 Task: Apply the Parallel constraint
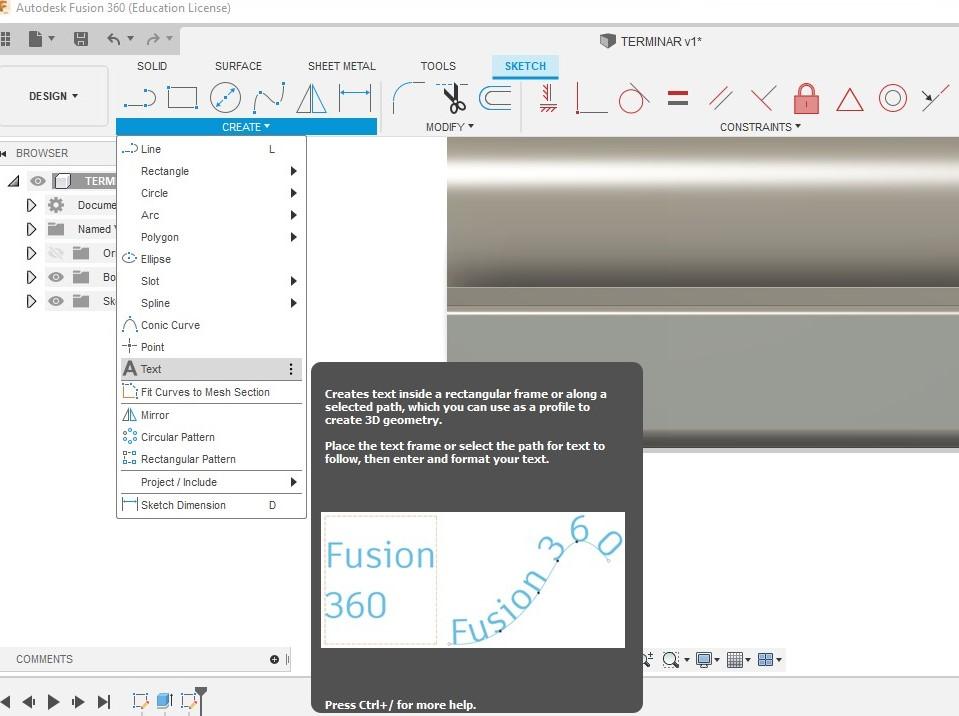tap(720, 98)
